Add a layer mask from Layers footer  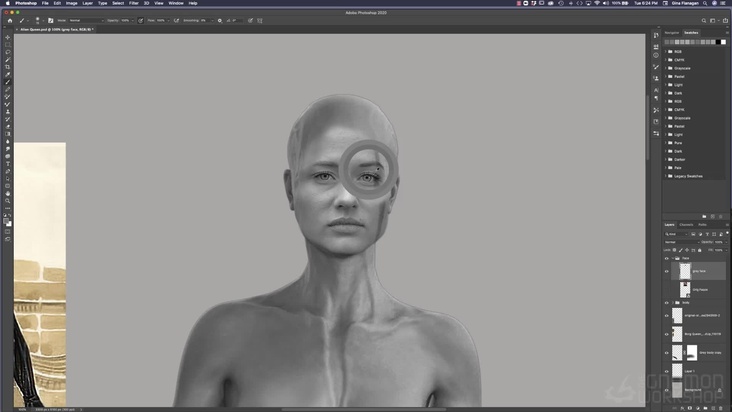click(690, 408)
